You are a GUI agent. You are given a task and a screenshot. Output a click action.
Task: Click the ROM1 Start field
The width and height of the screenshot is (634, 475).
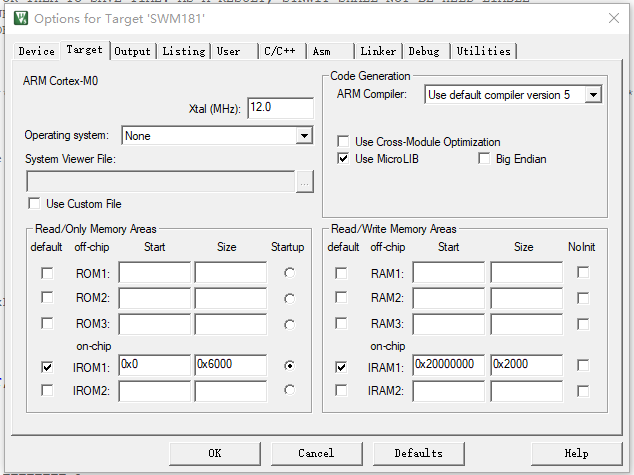tap(154, 272)
